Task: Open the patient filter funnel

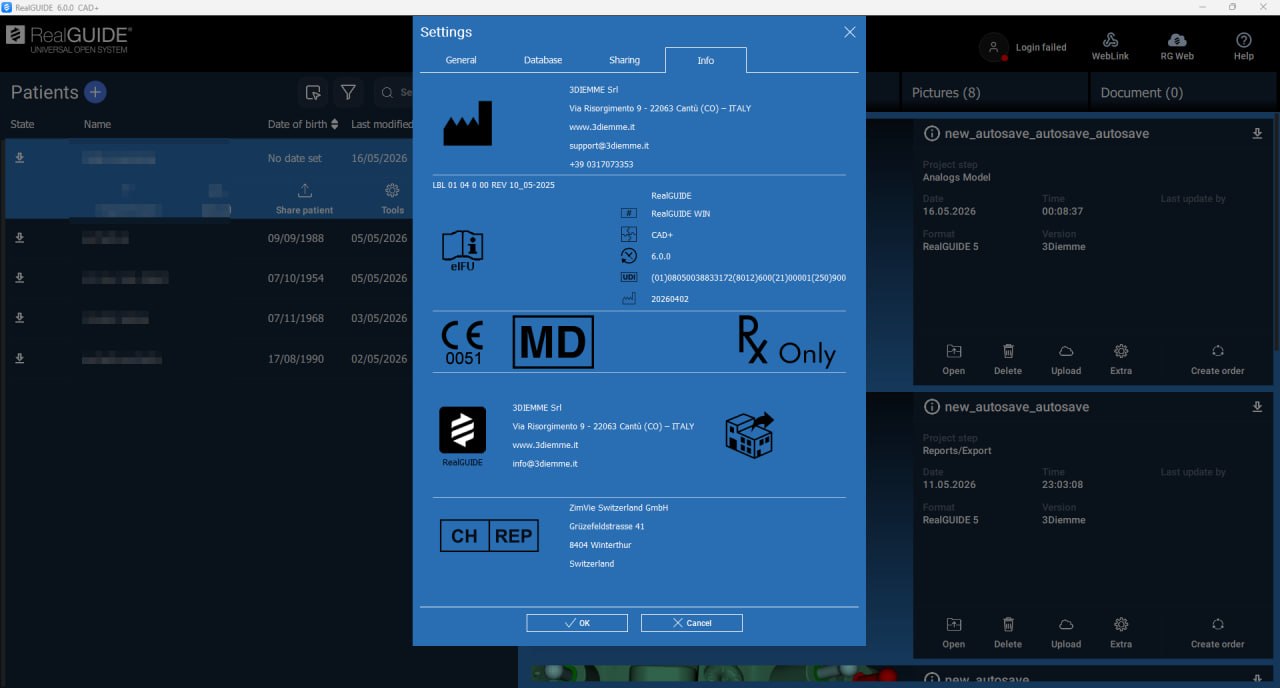Action: (348, 92)
